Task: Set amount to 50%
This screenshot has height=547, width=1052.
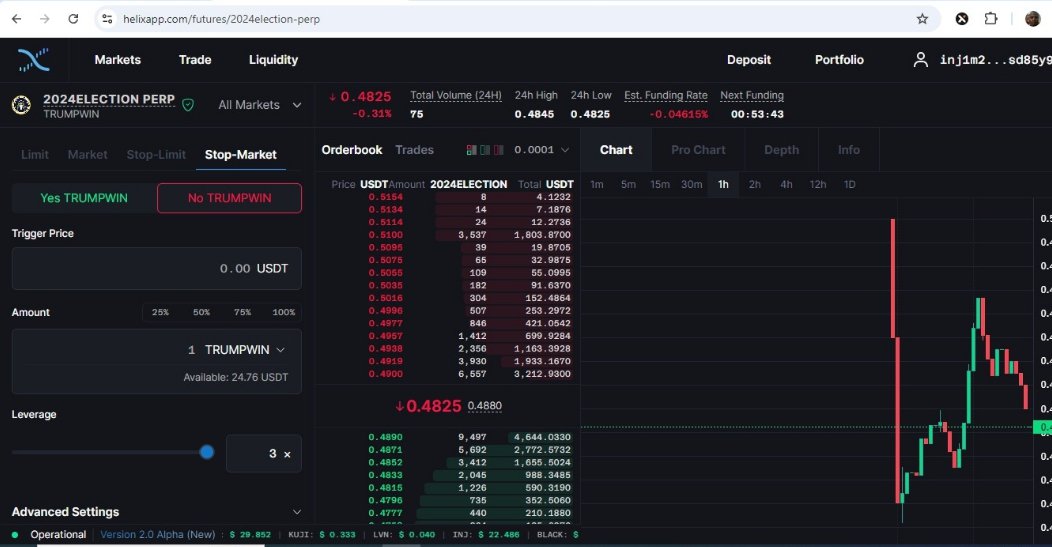Action: point(201,312)
